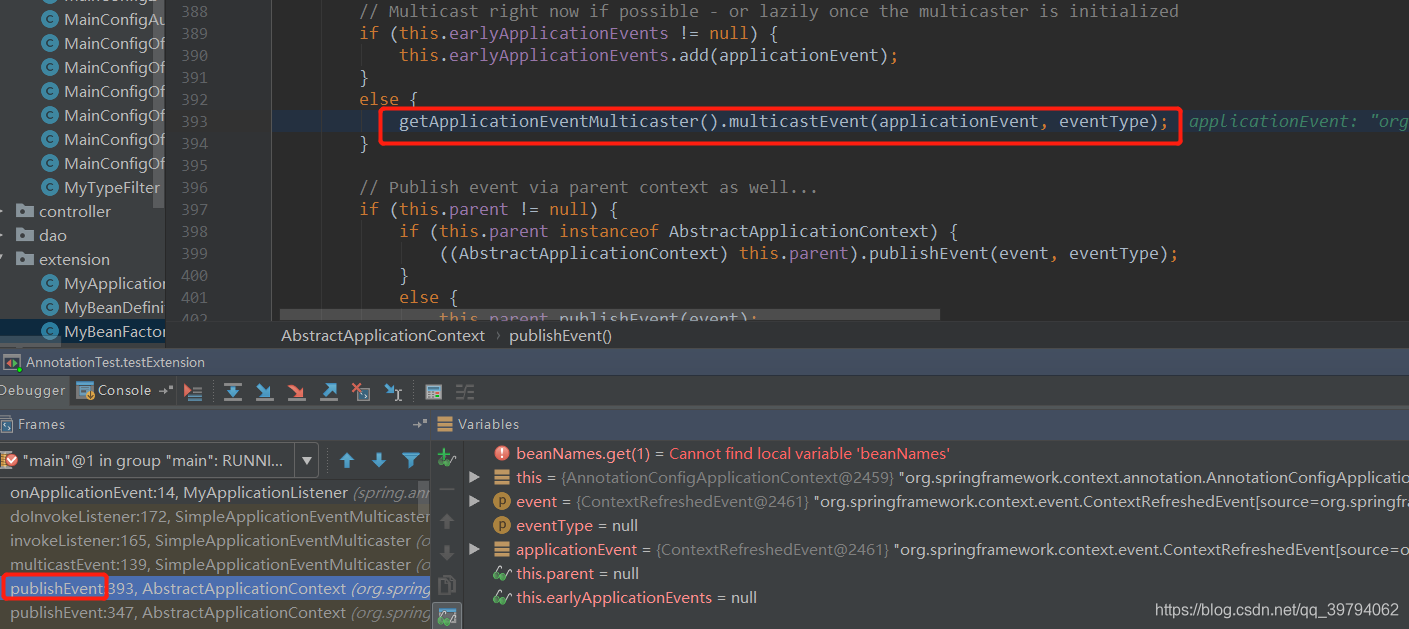Click move watch down arrow in Variables

(x=447, y=552)
